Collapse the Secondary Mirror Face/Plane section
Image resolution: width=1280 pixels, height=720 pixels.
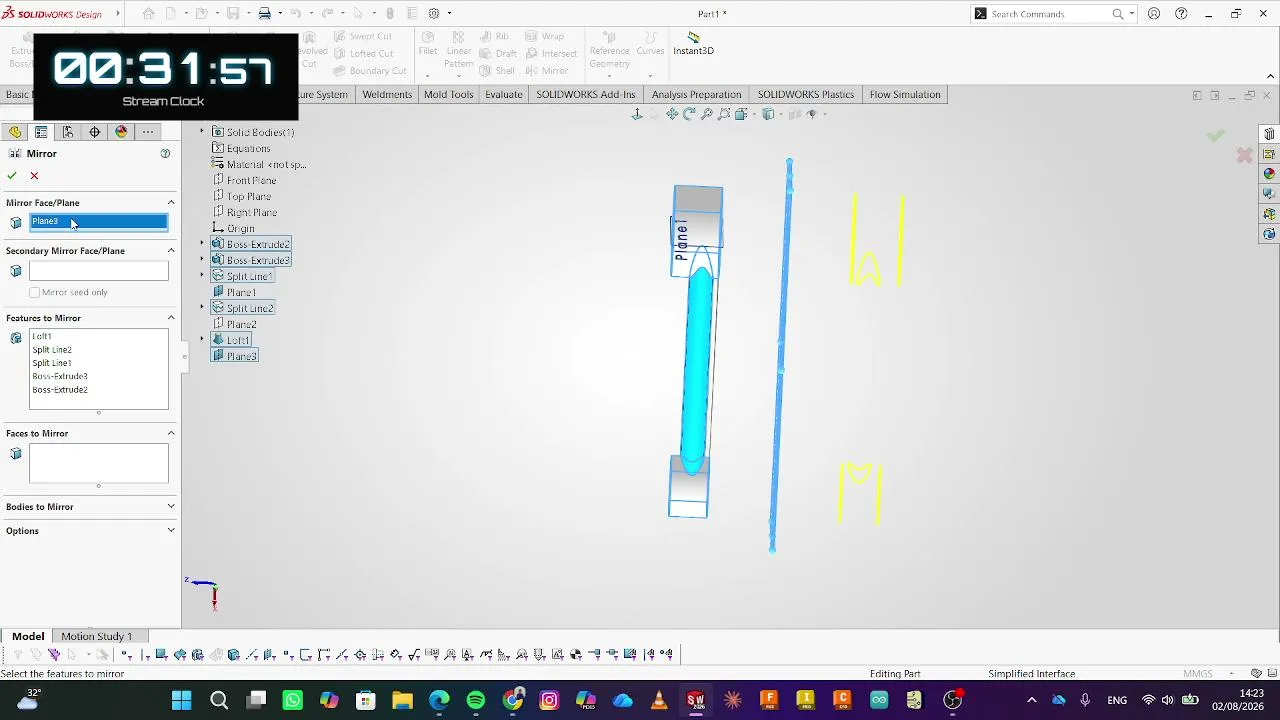click(x=171, y=251)
